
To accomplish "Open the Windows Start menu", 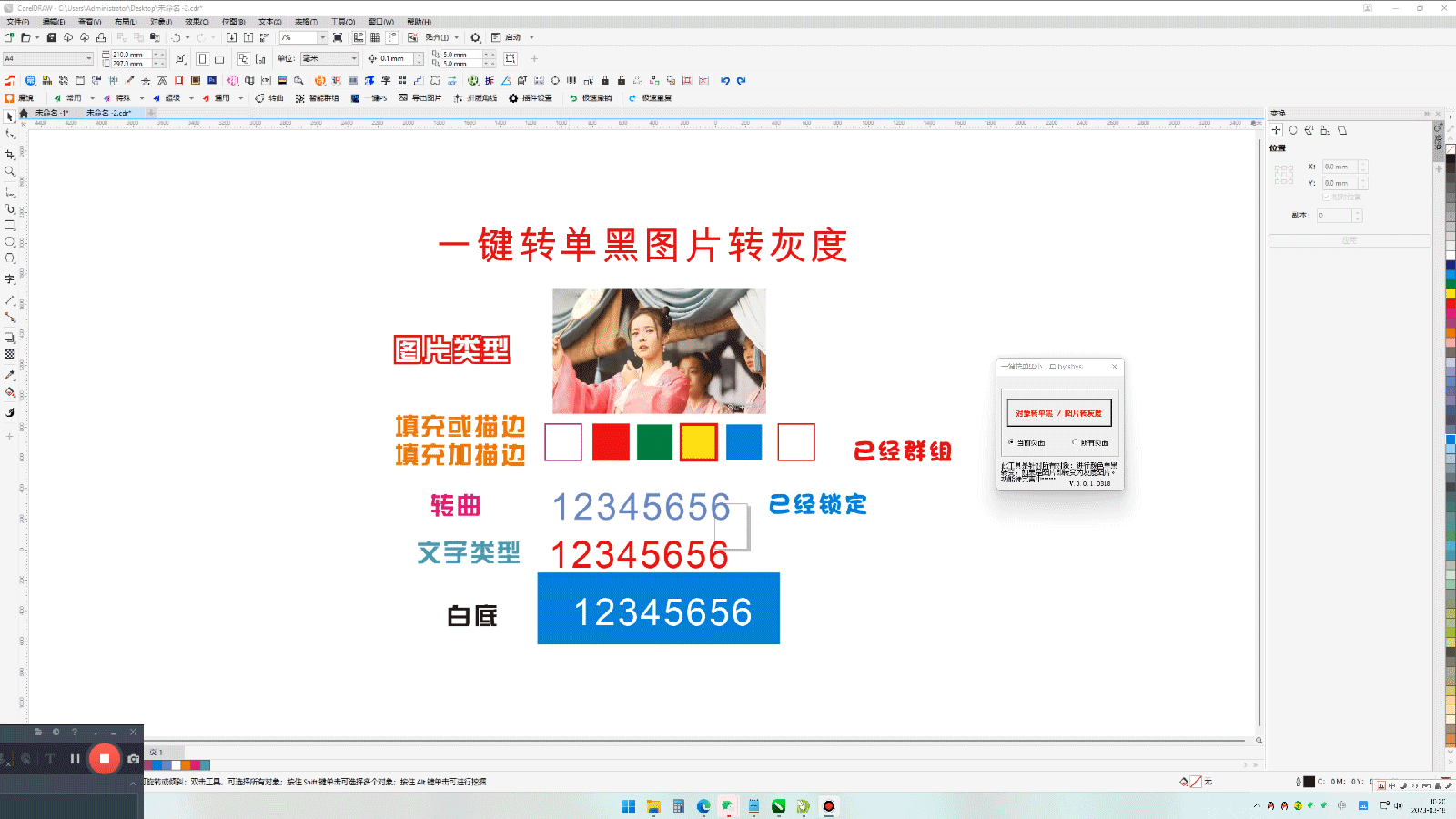I will (x=628, y=806).
